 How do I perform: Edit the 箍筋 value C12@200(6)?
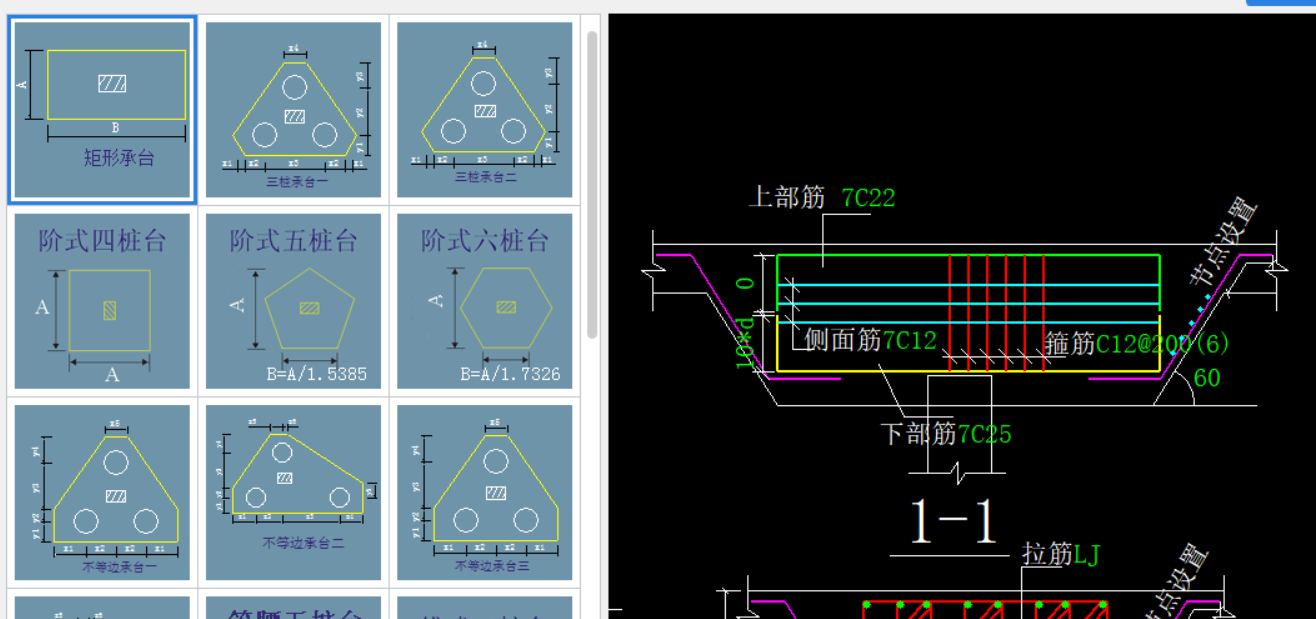click(x=1162, y=344)
